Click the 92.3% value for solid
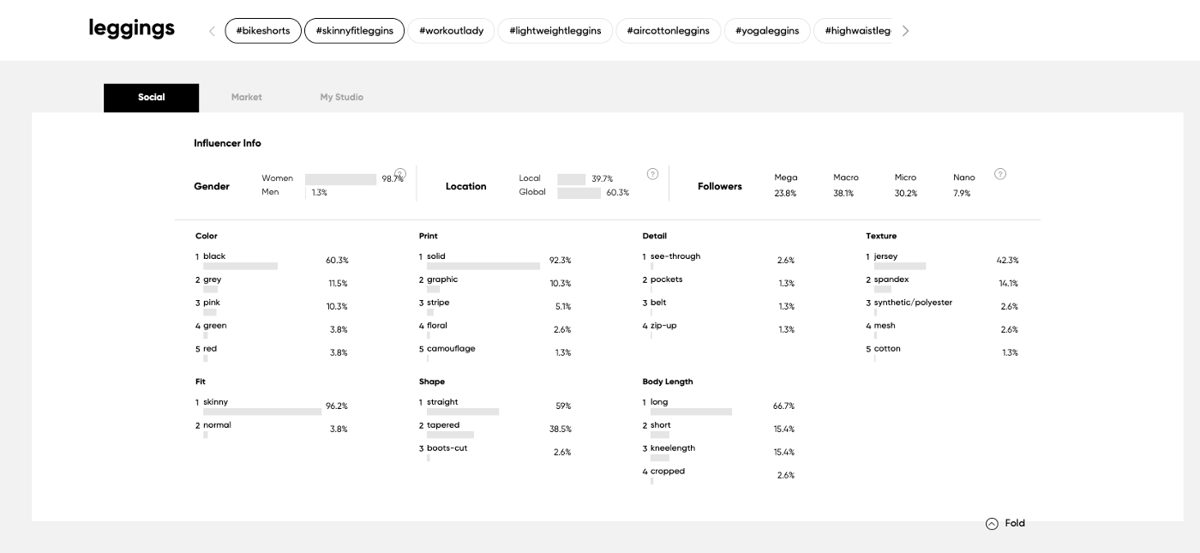Screen dimensions: 1200x553 coord(560,260)
